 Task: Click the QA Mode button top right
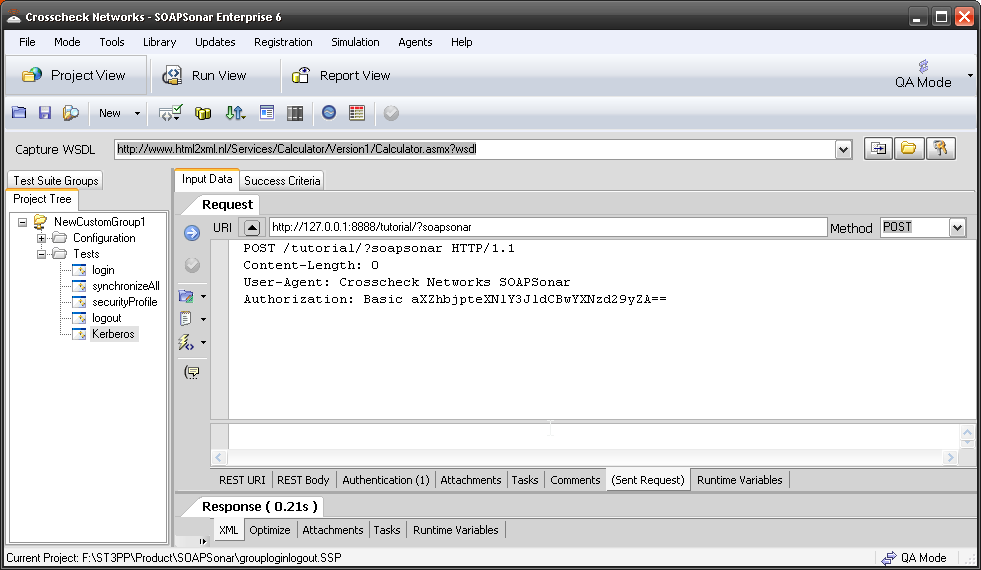(923, 75)
